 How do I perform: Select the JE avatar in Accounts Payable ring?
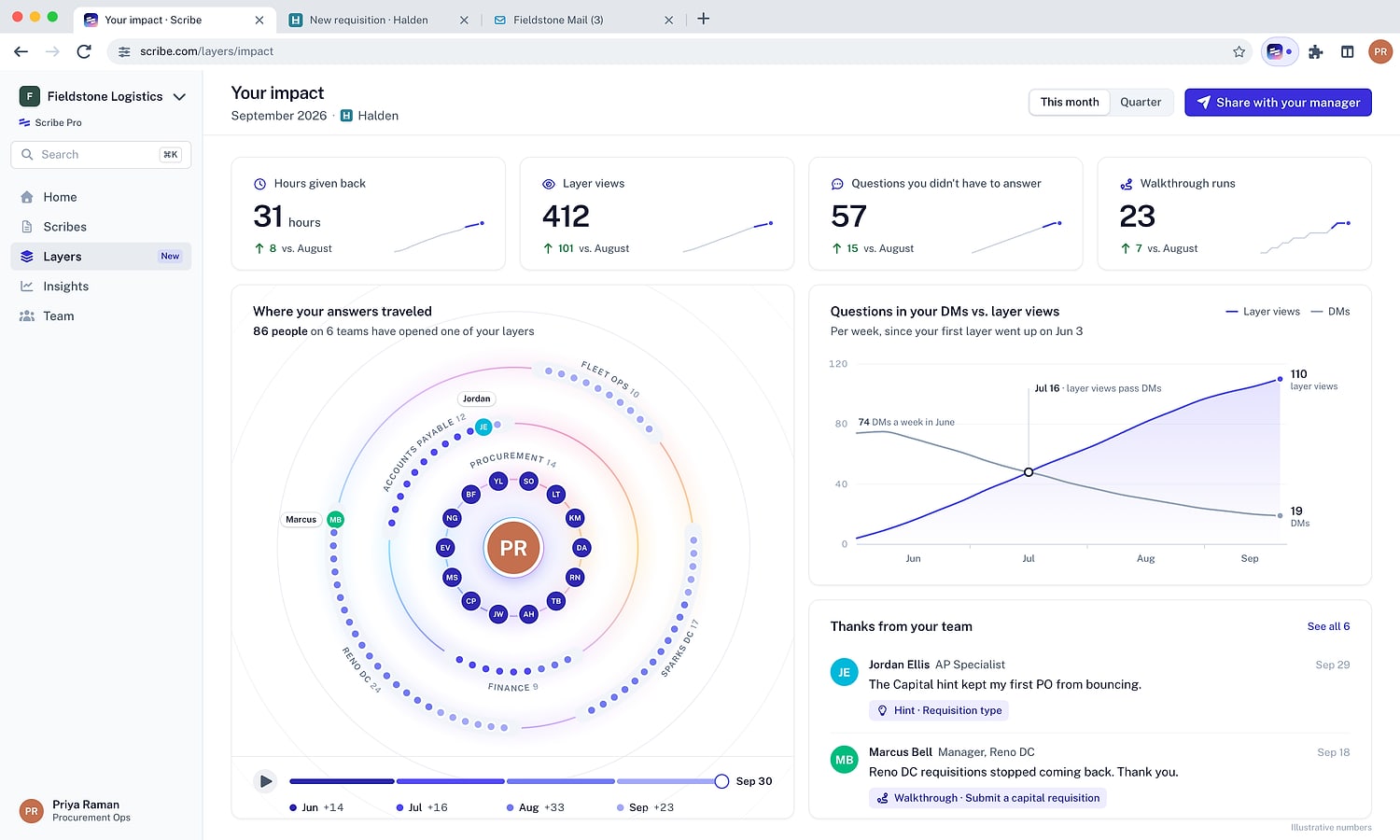[x=483, y=427]
